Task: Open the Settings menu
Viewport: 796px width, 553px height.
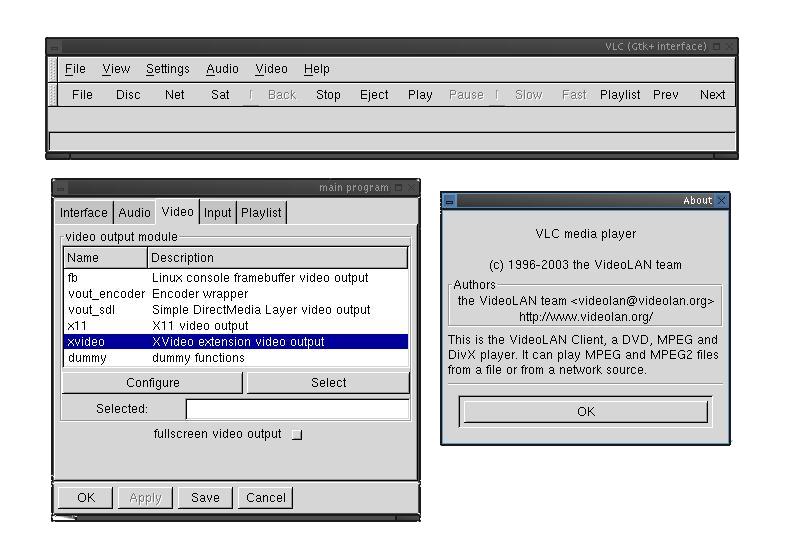Action: point(167,69)
